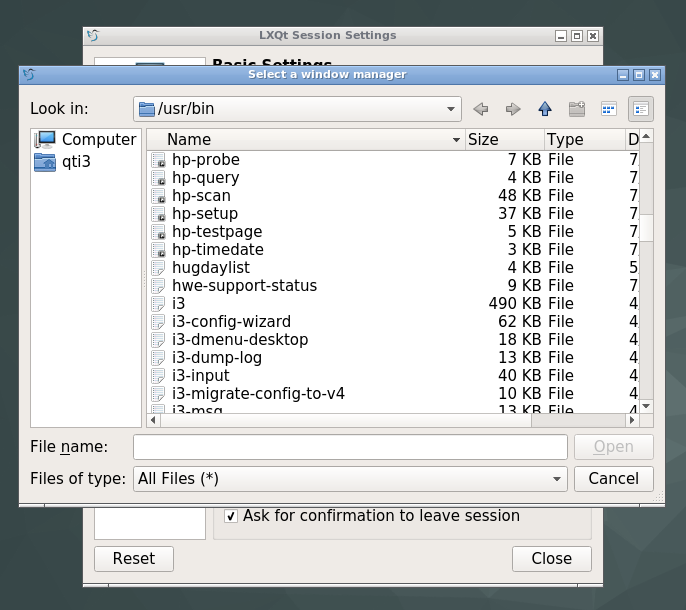Click Close in LXQt Session Settings window
Screen dimensions: 686x610
point(552,559)
